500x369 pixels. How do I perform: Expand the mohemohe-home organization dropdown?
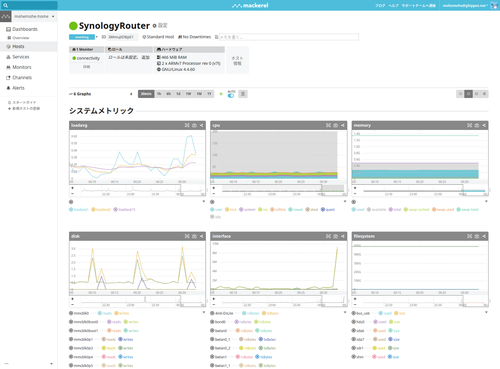click(x=34, y=16)
